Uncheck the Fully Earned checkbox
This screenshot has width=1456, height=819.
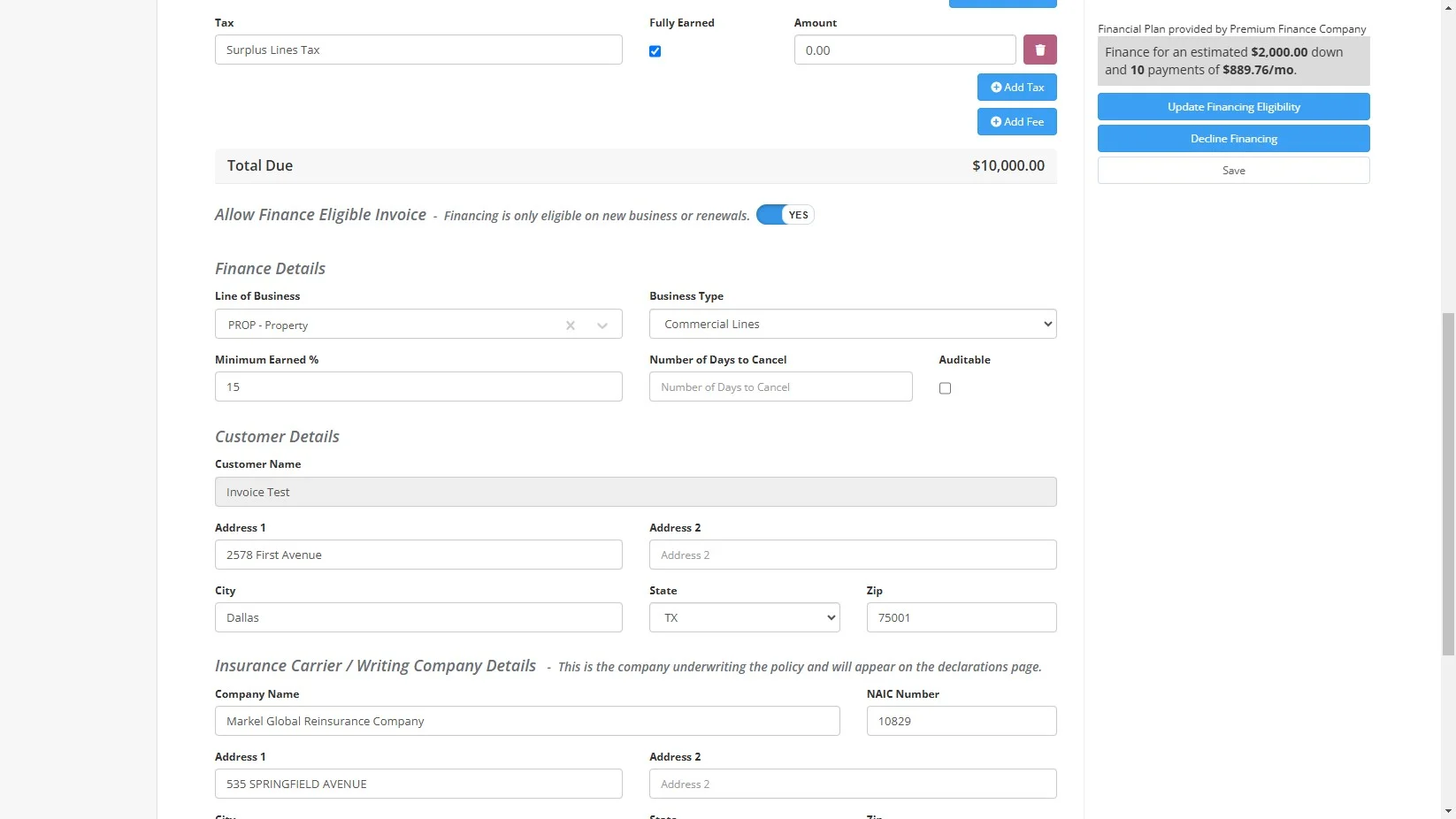[x=655, y=51]
